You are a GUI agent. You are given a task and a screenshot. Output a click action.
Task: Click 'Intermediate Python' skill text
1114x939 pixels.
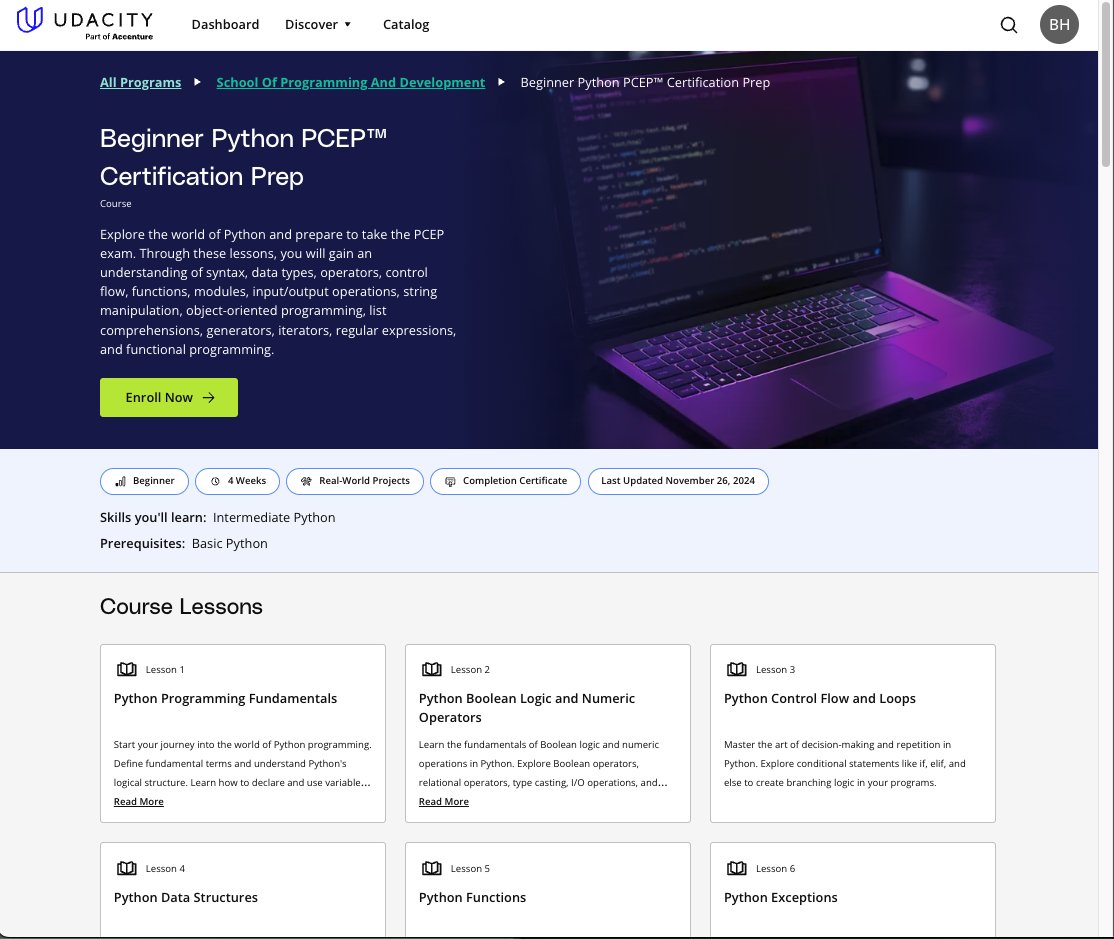click(274, 518)
